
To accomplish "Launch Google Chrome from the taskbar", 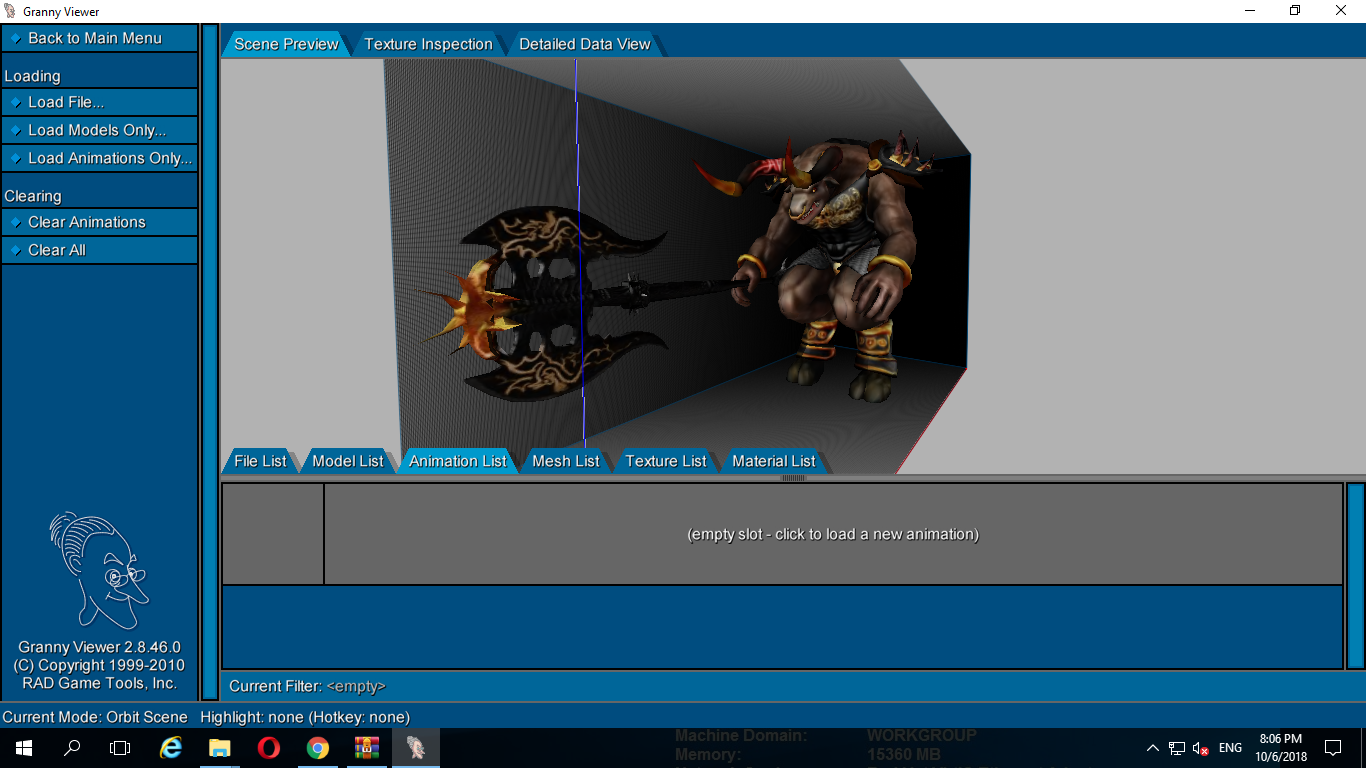I will point(317,747).
